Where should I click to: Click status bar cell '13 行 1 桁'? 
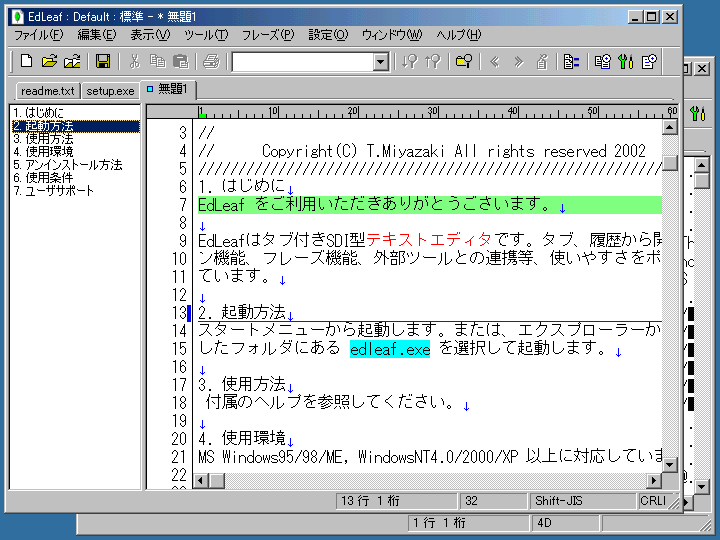397,501
